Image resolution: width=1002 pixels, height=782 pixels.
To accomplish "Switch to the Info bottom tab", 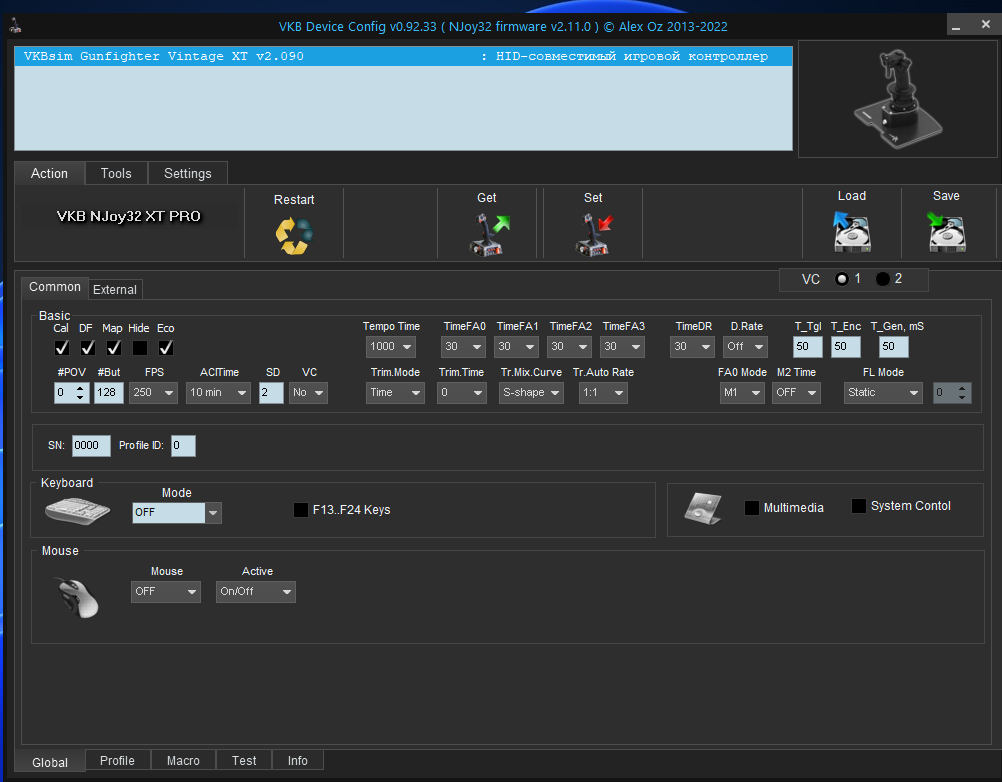I will pyautogui.click(x=298, y=760).
